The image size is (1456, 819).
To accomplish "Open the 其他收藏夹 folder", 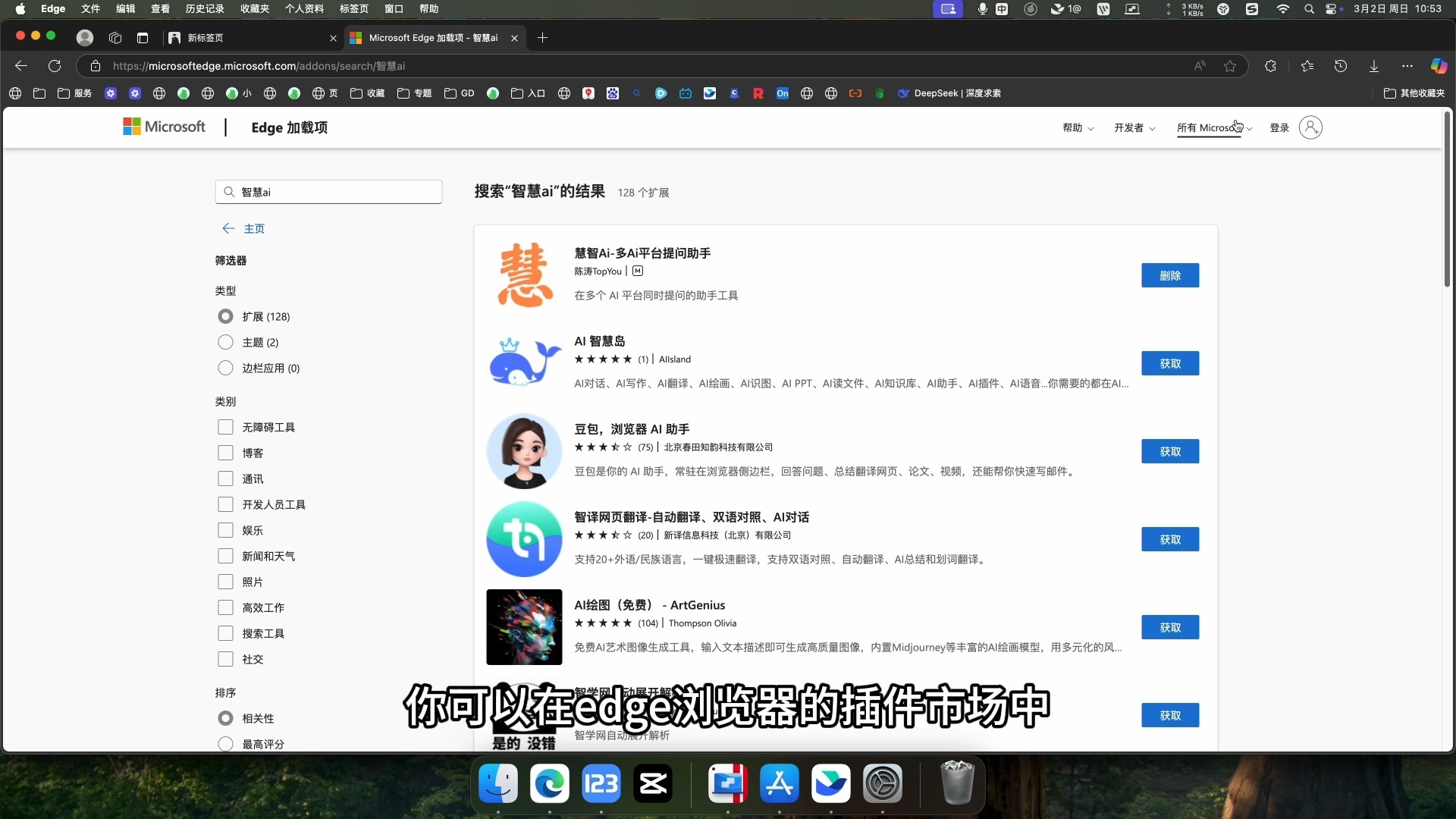I will click(1414, 93).
